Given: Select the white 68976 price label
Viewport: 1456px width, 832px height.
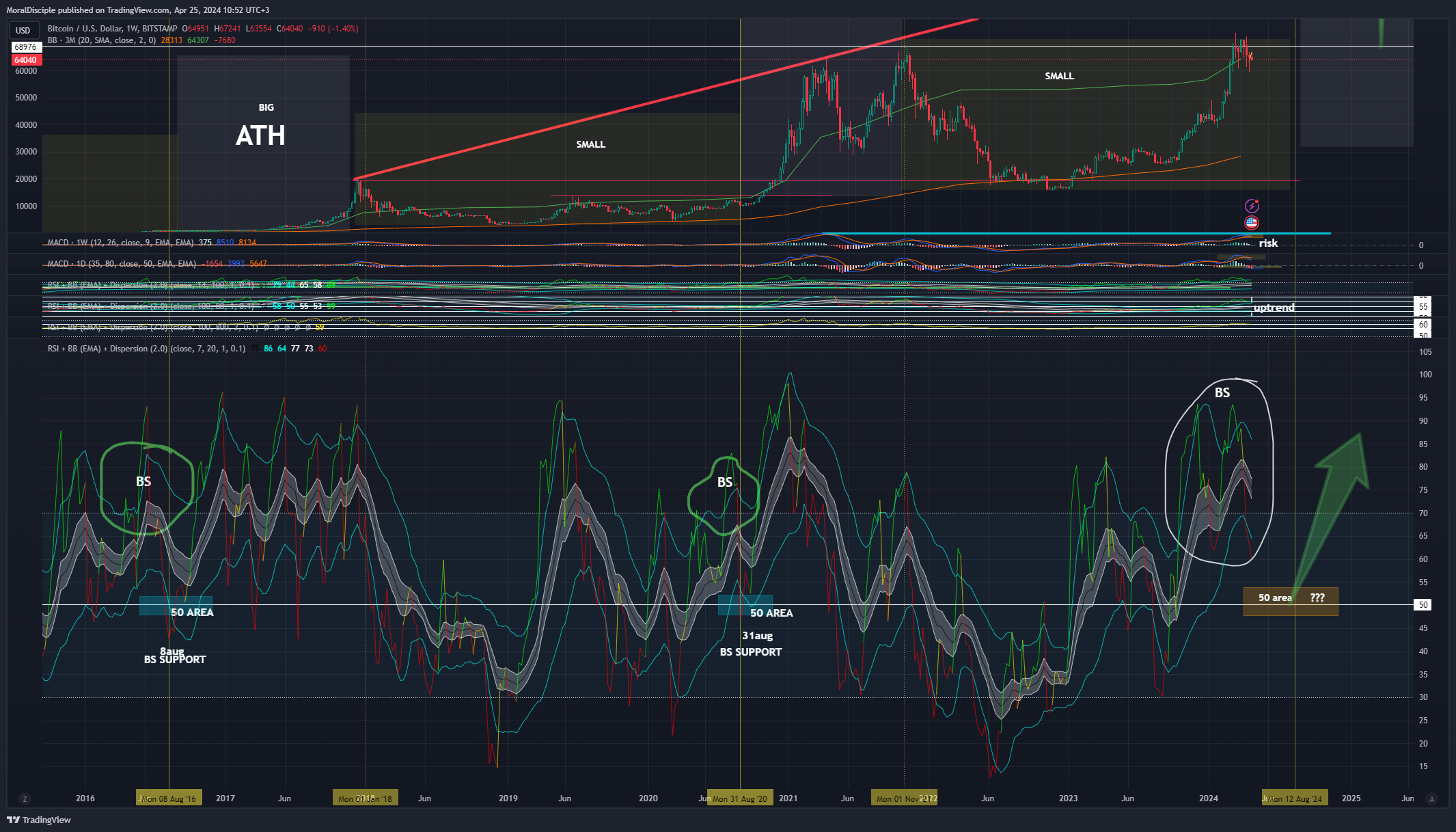Looking at the screenshot, I should point(26,47).
